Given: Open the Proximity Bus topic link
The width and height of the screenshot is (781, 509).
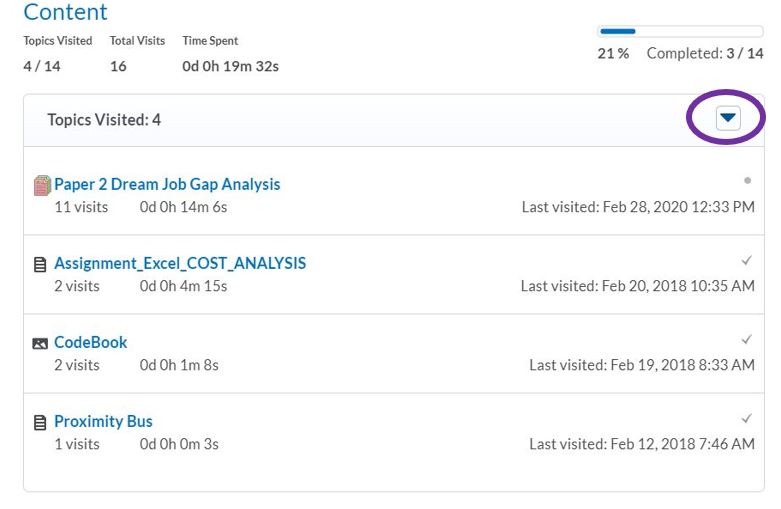Looking at the screenshot, I should point(103,421).
